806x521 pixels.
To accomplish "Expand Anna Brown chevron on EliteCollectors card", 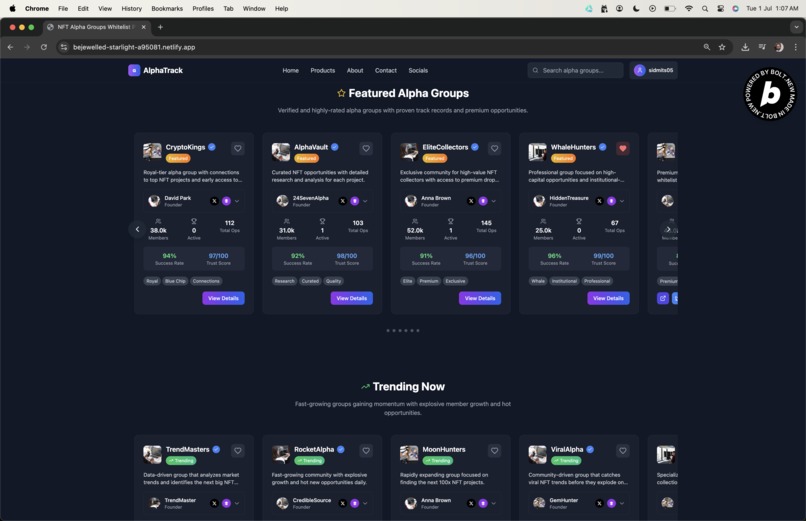I will click(x=493, y=201).
